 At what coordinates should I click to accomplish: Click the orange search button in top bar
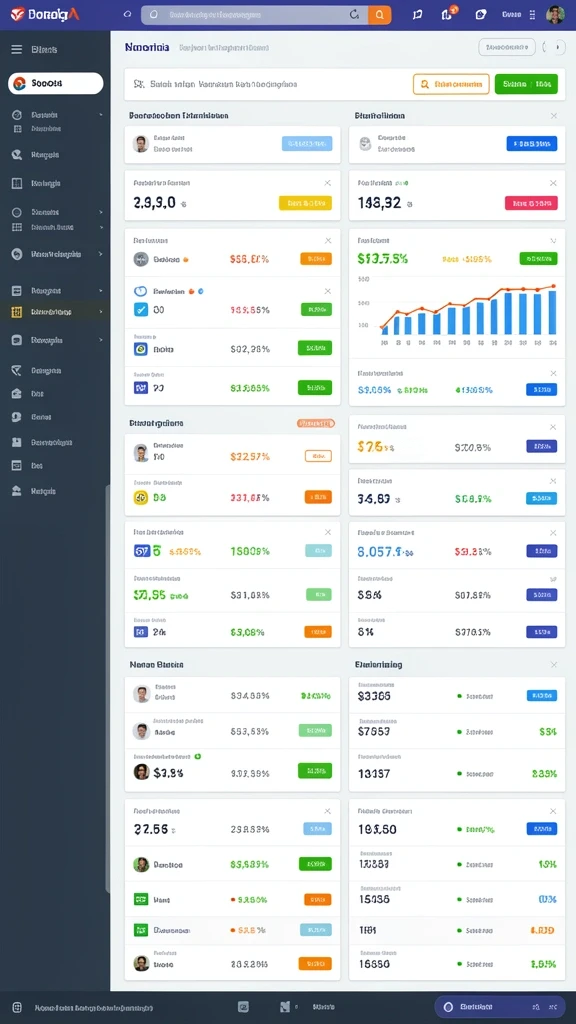click(x=379, y=14)
